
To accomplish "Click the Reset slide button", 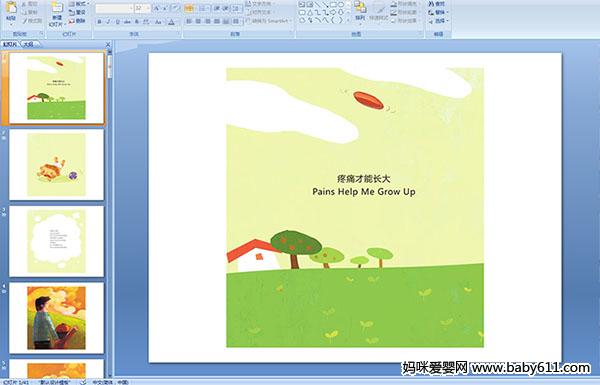I will coord(77,13).
